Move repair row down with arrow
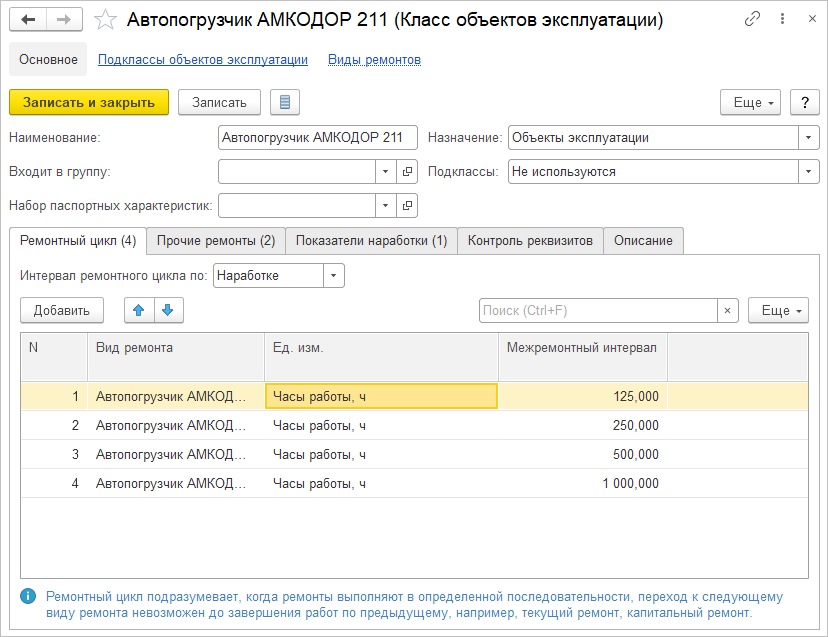The width and height of the screenshot is (828, 637). pyautogui.click(x=168, y=310)
